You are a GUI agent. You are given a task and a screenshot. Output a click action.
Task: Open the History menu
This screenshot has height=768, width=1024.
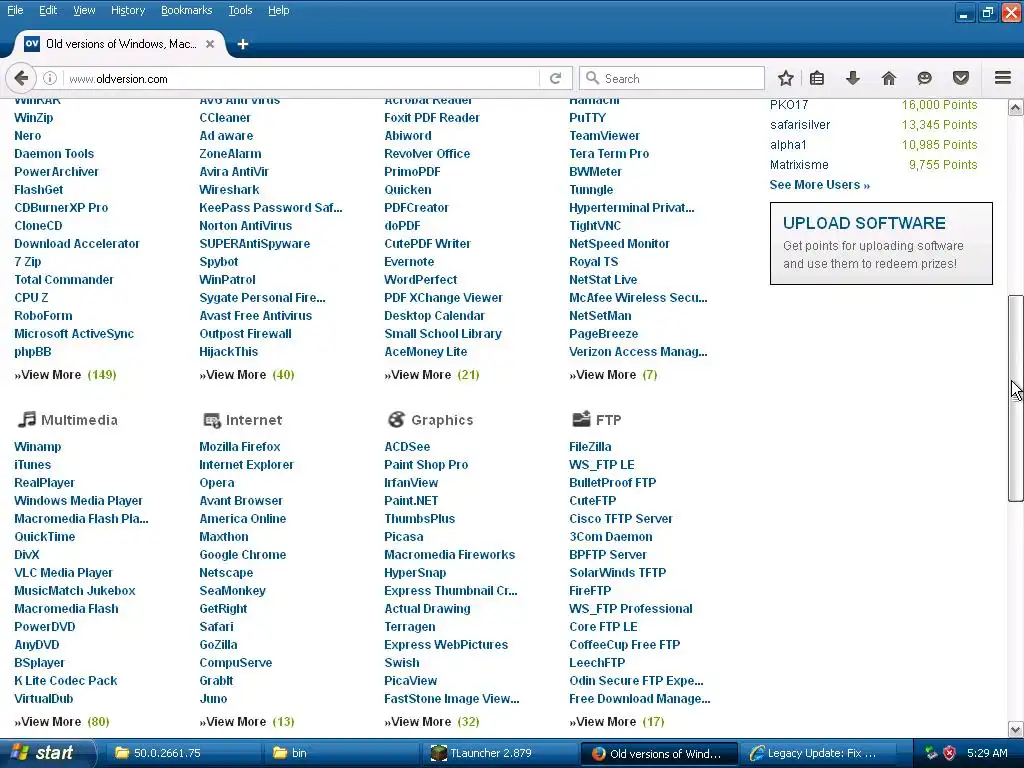(127, 10)
